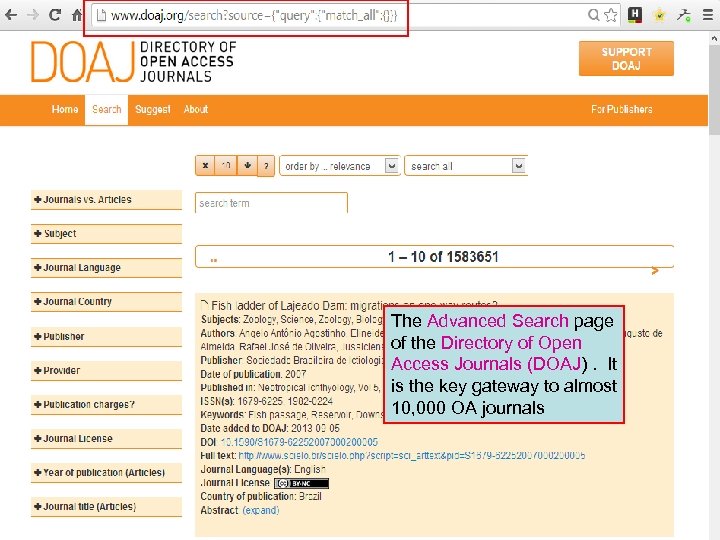Open the browser hamburger menu
The width and height of the screenshot is (720, 540).
click(x=708, y=15)
